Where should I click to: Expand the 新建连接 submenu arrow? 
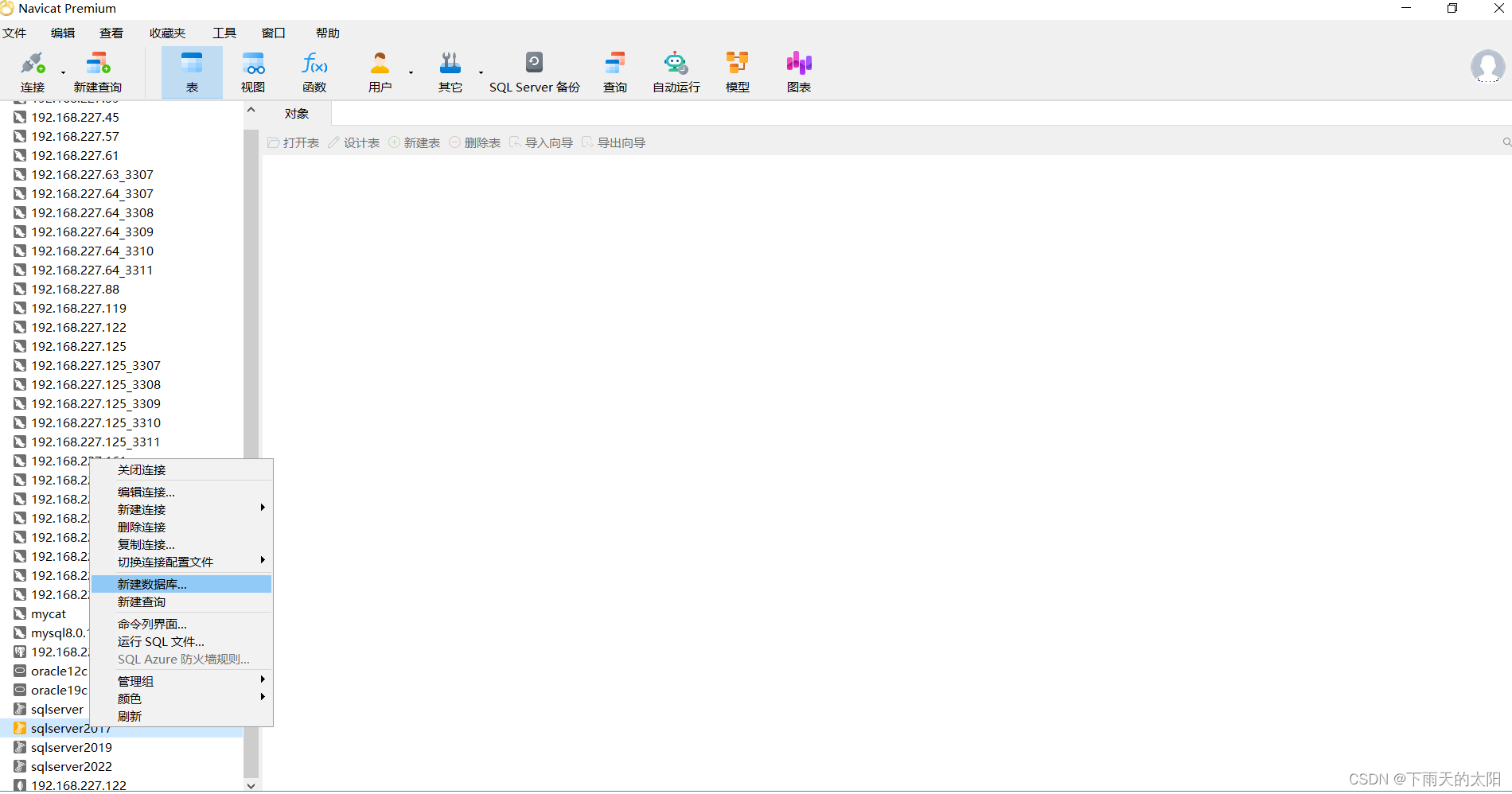coord(263,508)
